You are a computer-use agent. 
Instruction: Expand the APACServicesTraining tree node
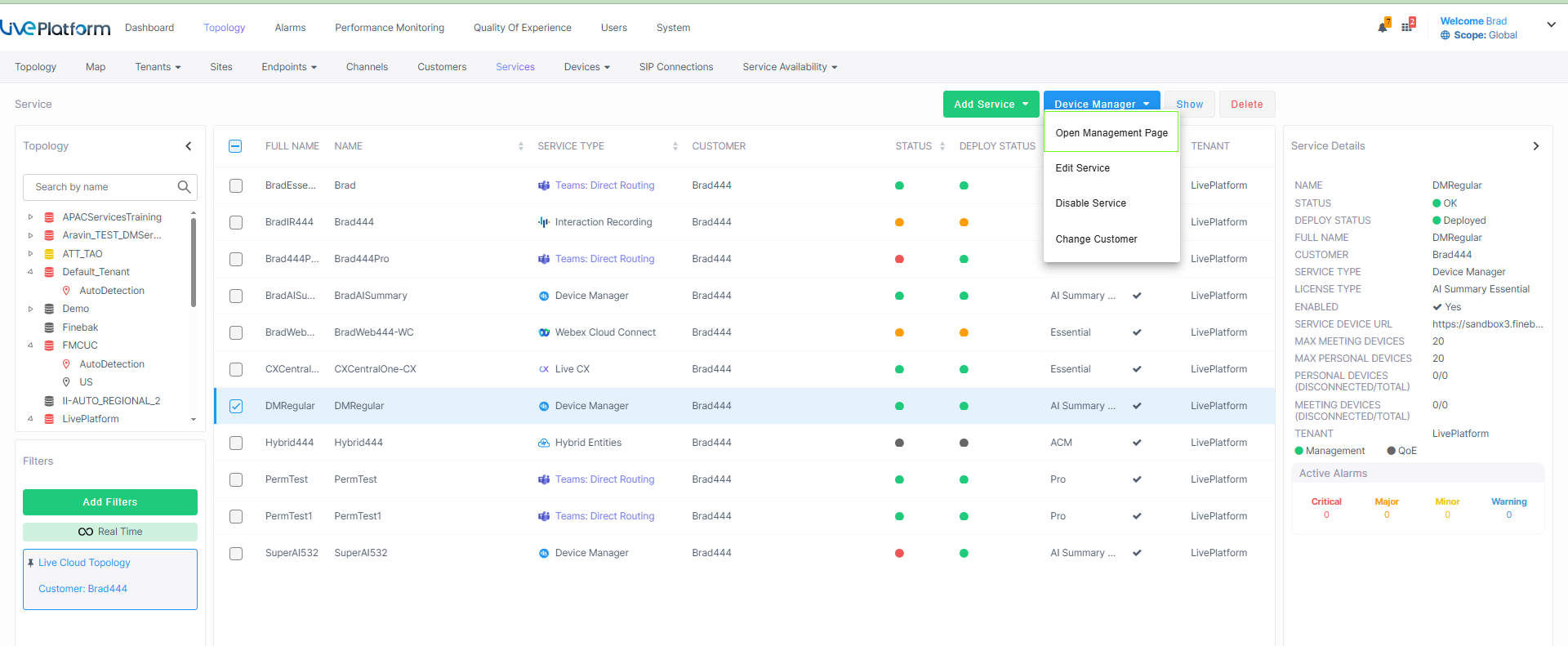30,217
